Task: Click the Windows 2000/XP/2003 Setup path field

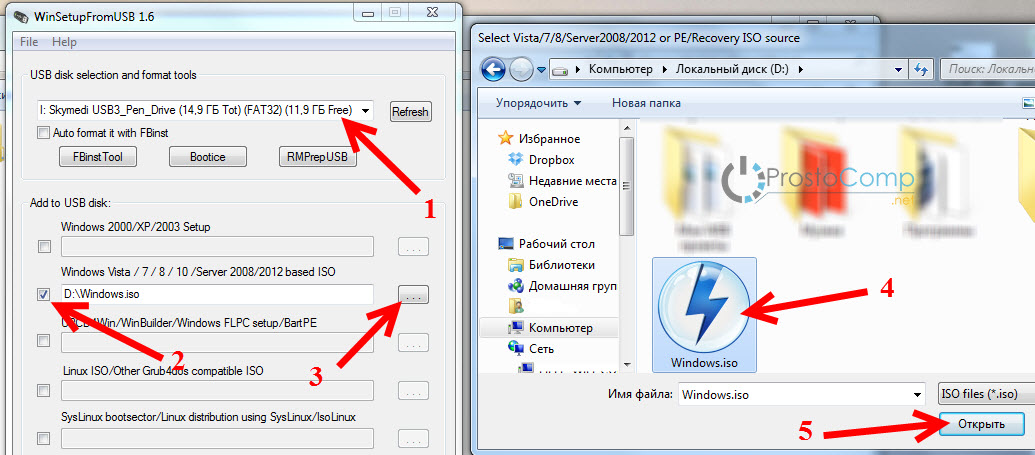Action: (x=217, y=246)
